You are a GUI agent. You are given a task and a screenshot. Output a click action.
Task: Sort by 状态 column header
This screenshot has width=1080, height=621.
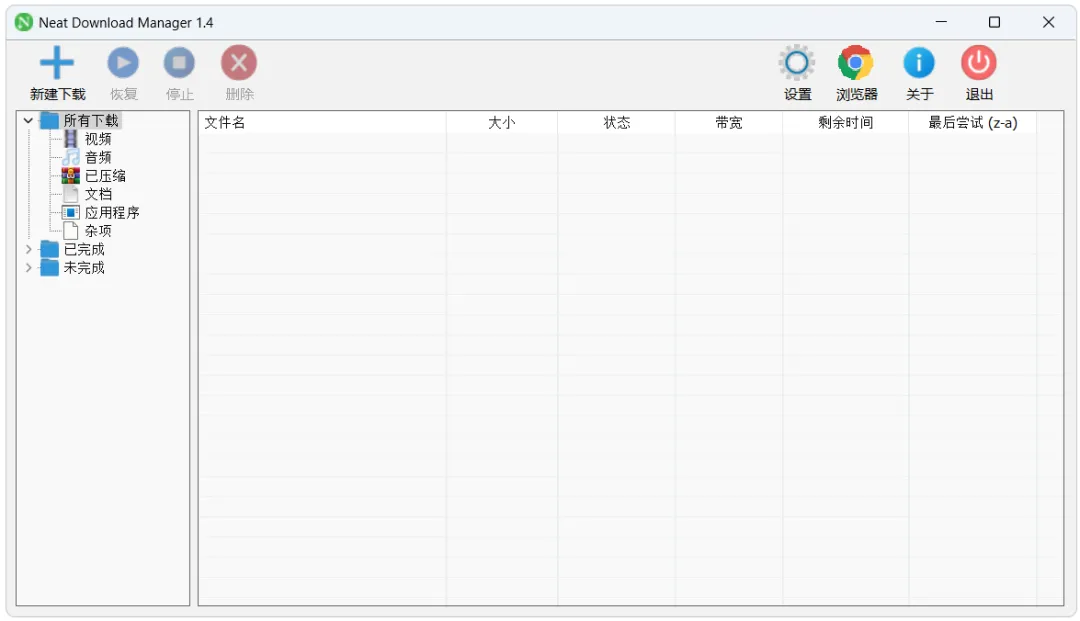click(616, 123)
